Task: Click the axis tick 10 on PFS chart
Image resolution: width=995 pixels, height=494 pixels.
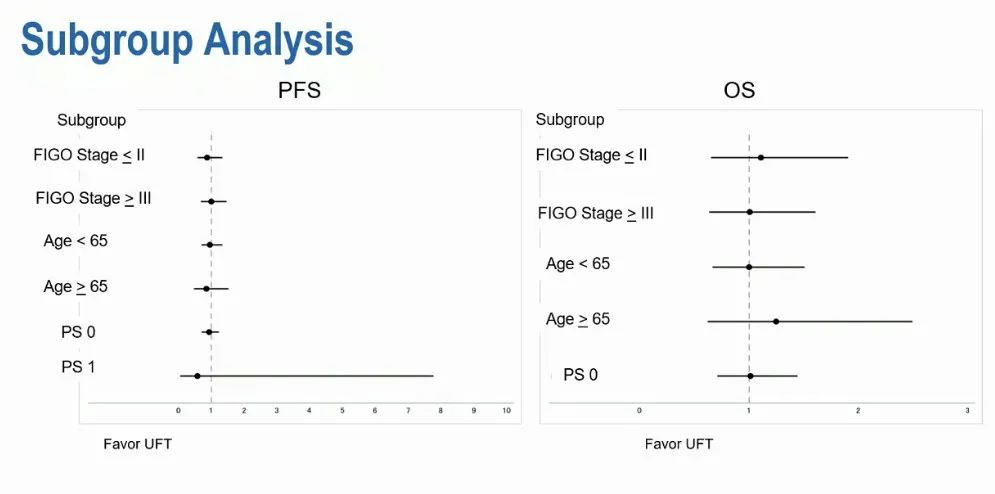Action: [x=507, y=411]
